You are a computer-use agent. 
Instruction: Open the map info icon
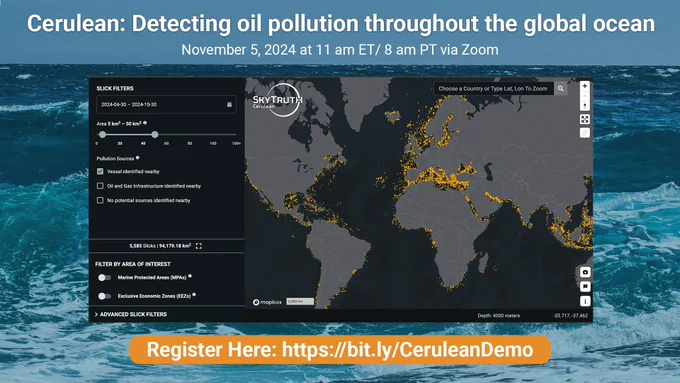(x=585, y=301)
